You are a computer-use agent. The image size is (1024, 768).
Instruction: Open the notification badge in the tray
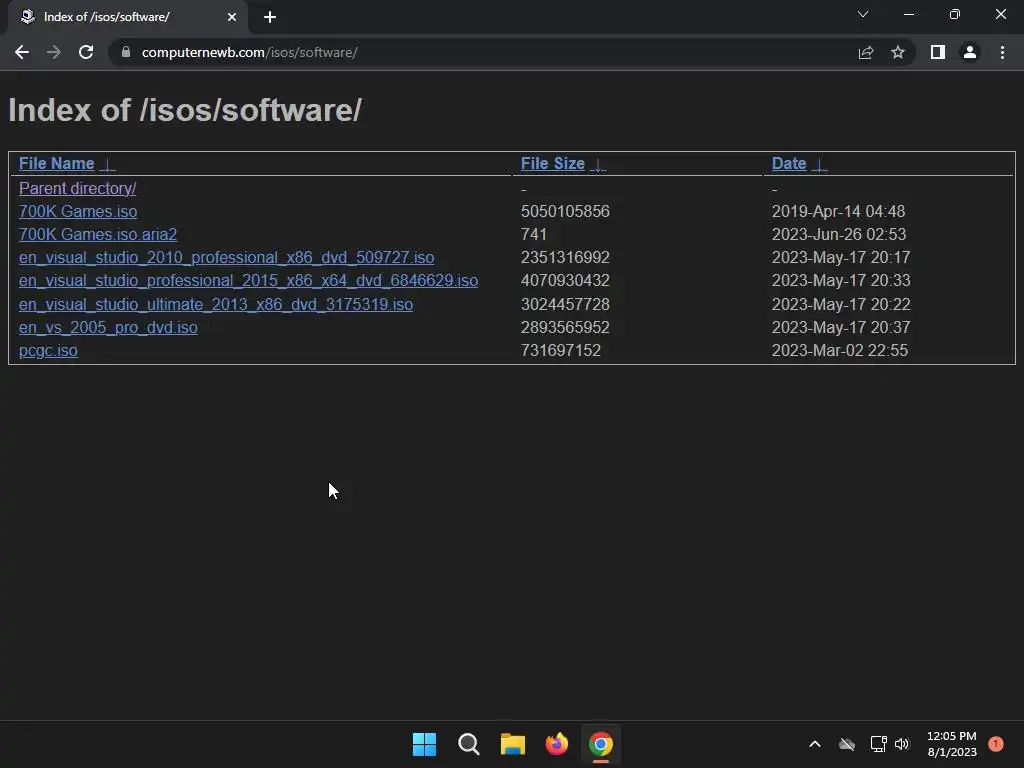pos(996,744)
